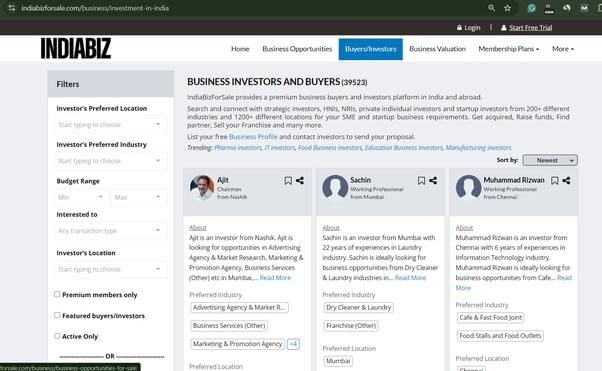Expand Budget Range Max dropdown
Image resolution: width=602 pixels, height=371 pixels.
click(139, 197)
